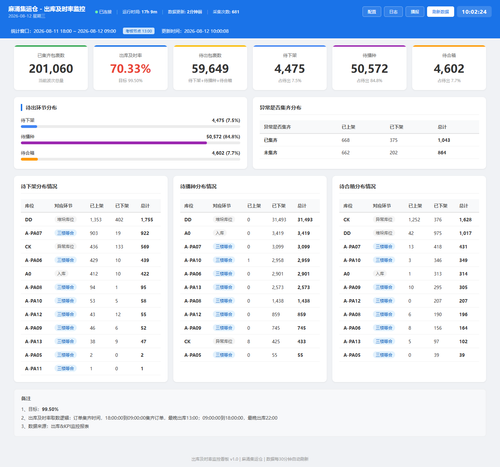Click the white 刷新数据 refresh button
Viewport: 500px width, 467px height.
pyautogui.click(x=440, y=12)
